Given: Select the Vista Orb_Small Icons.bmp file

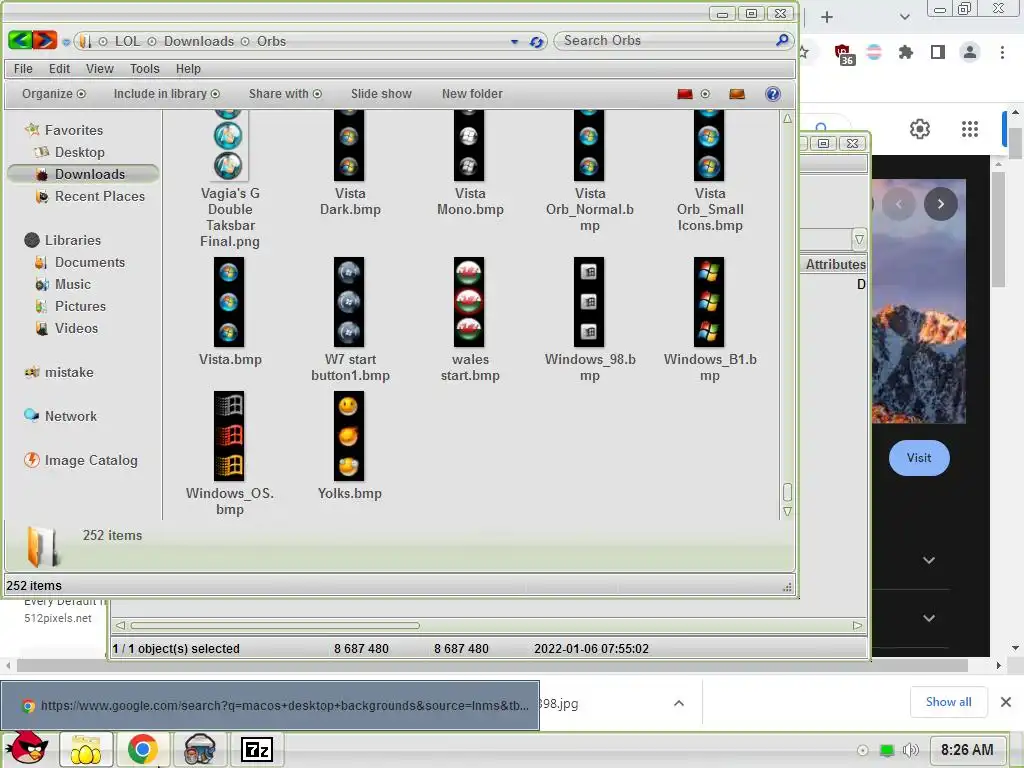Looking at the screenshot, I should (x=709, y=145).
